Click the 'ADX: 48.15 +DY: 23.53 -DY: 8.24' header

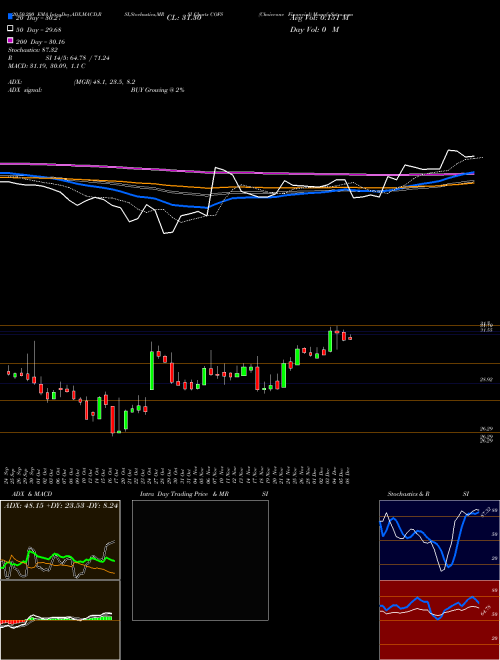[61, 505]
